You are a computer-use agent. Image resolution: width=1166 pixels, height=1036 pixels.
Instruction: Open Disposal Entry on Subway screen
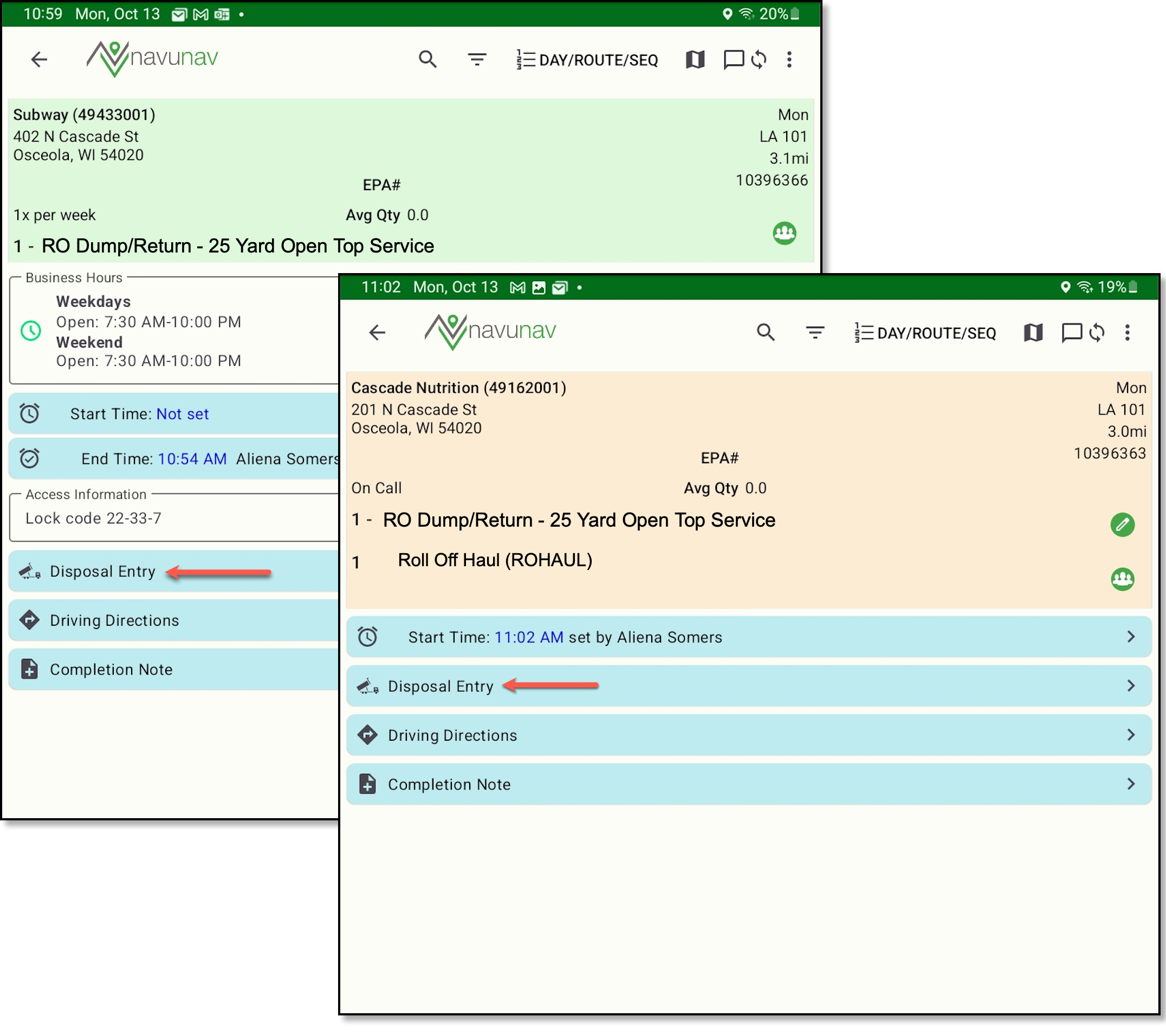point(103,572)
